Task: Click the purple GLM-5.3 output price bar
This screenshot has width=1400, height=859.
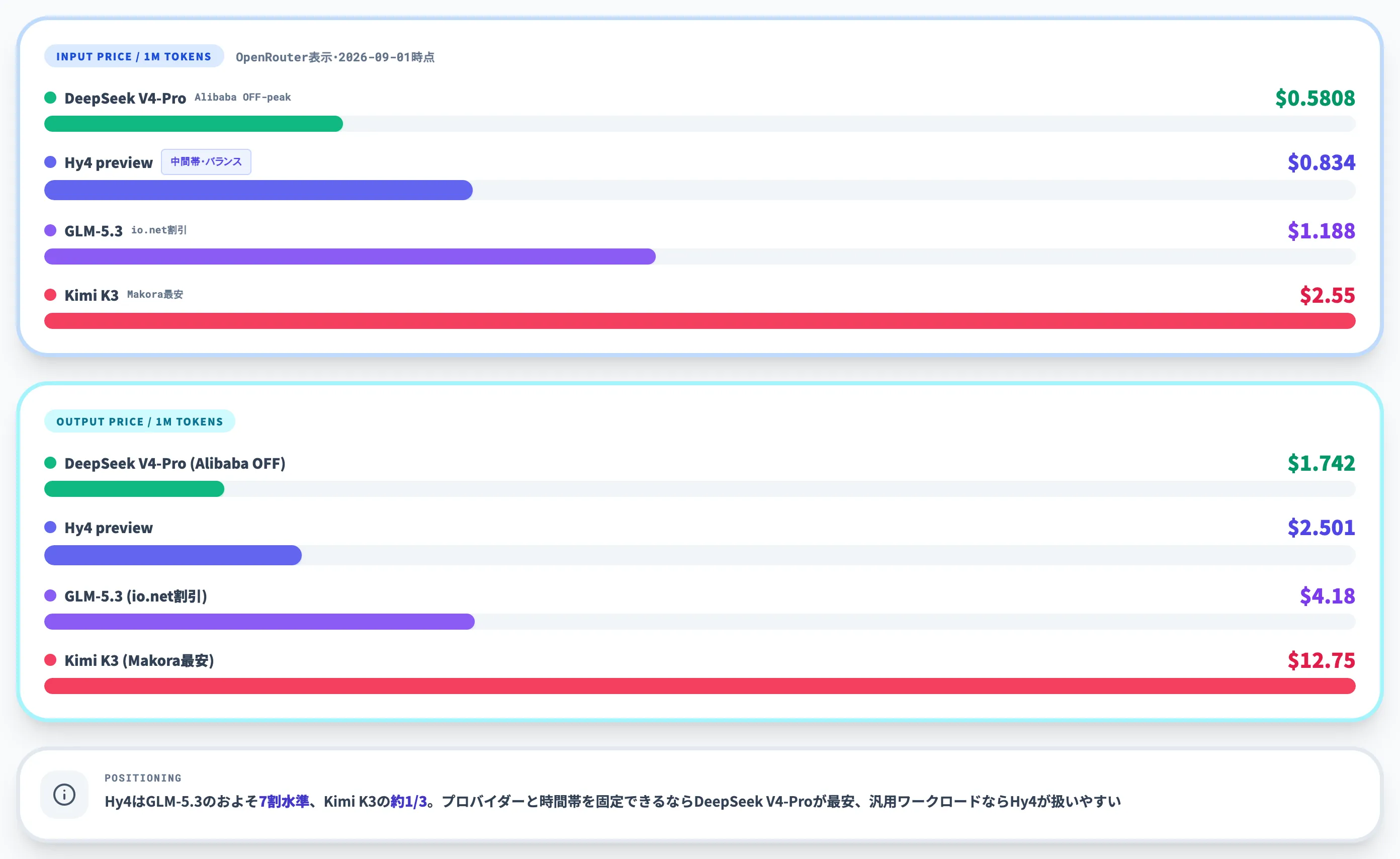Action: pos(259,622)
